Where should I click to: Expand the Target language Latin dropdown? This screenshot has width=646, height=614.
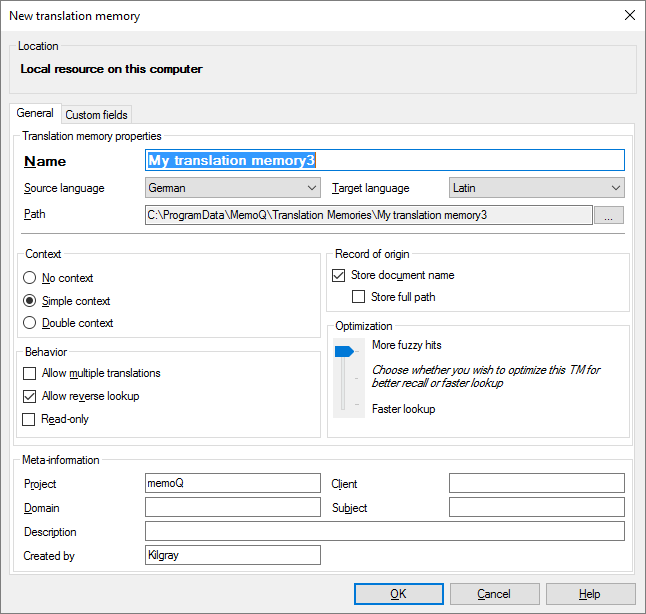(537, 188)
